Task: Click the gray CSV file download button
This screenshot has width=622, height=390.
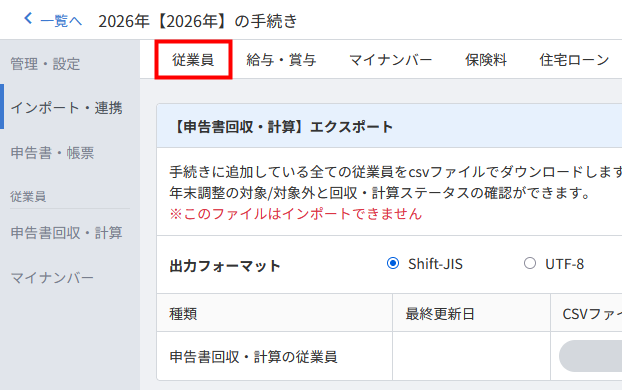Action: point(590,356)
